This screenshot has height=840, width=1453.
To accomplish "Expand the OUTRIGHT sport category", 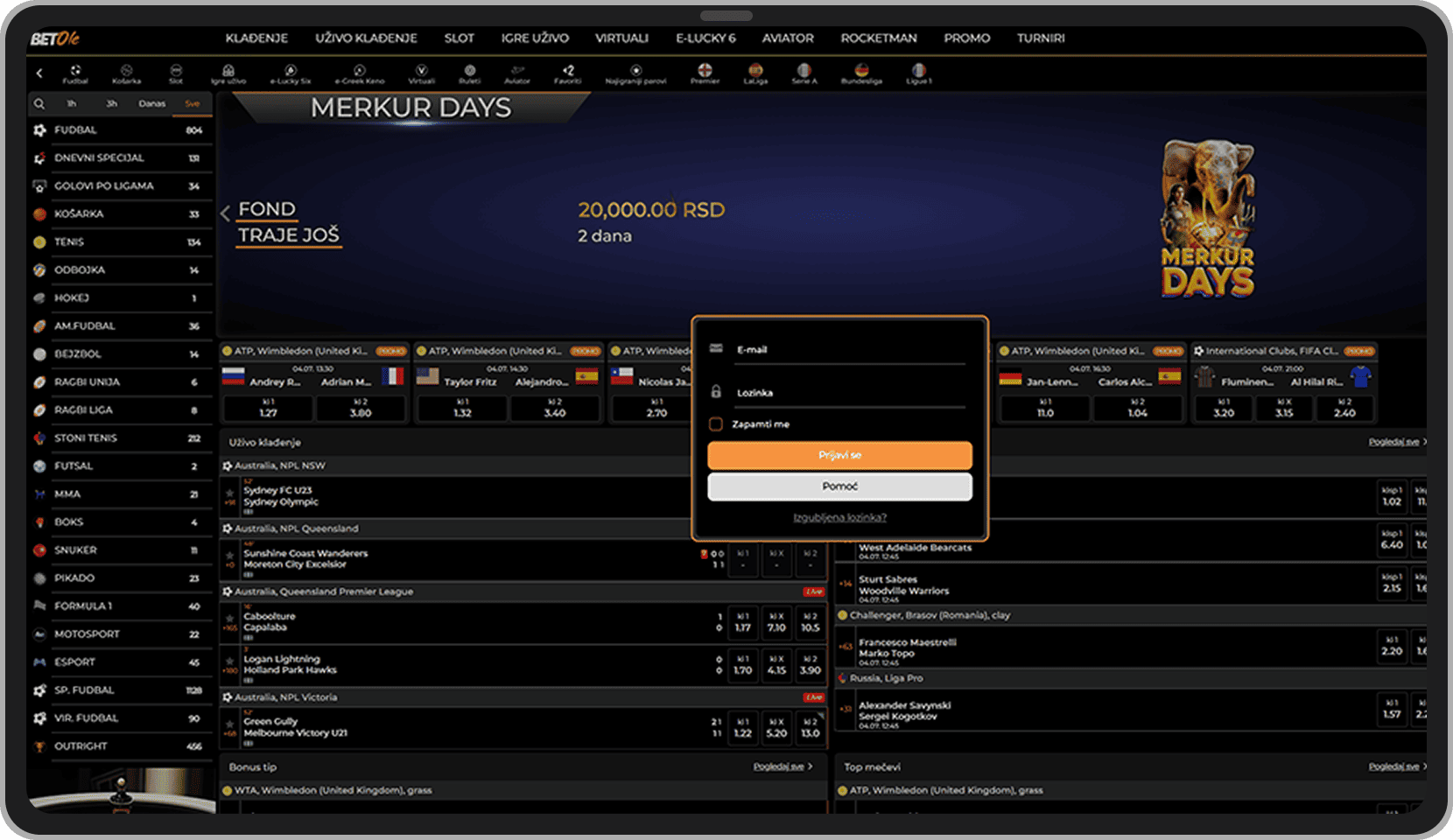I will coord(119,746).
